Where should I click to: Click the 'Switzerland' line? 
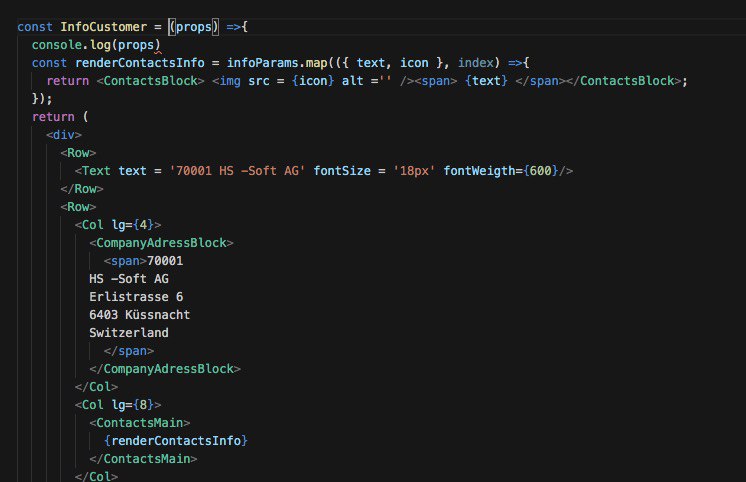(129, 333)
